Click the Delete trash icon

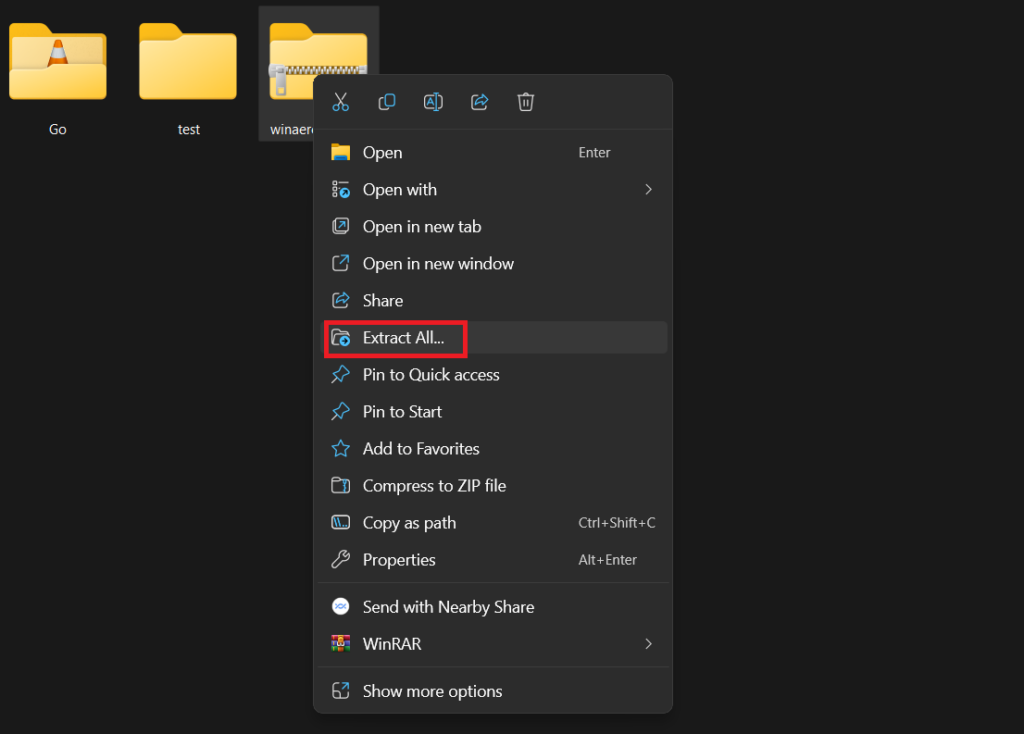point(526,102)
